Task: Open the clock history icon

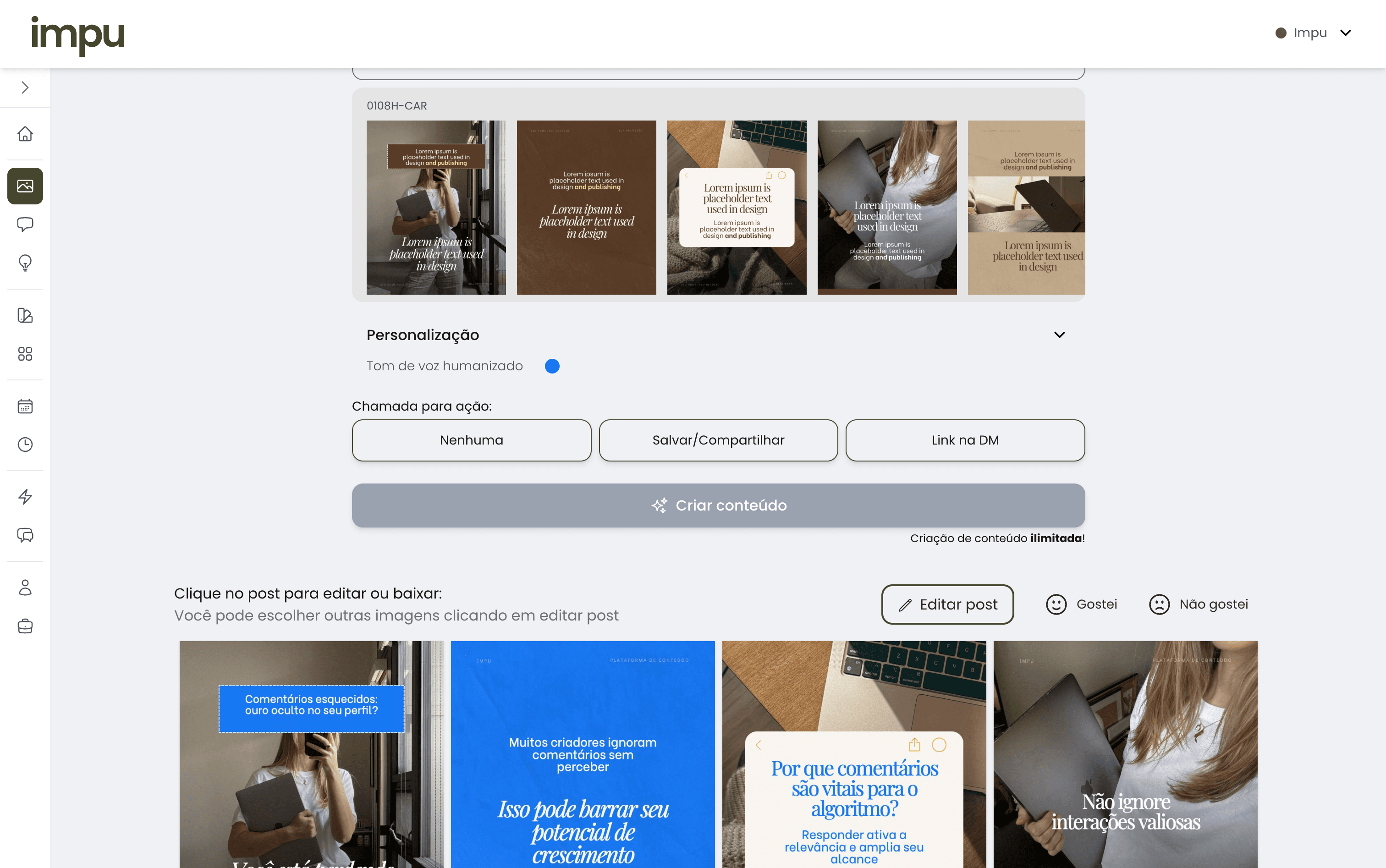Action: tap(25, 445)
